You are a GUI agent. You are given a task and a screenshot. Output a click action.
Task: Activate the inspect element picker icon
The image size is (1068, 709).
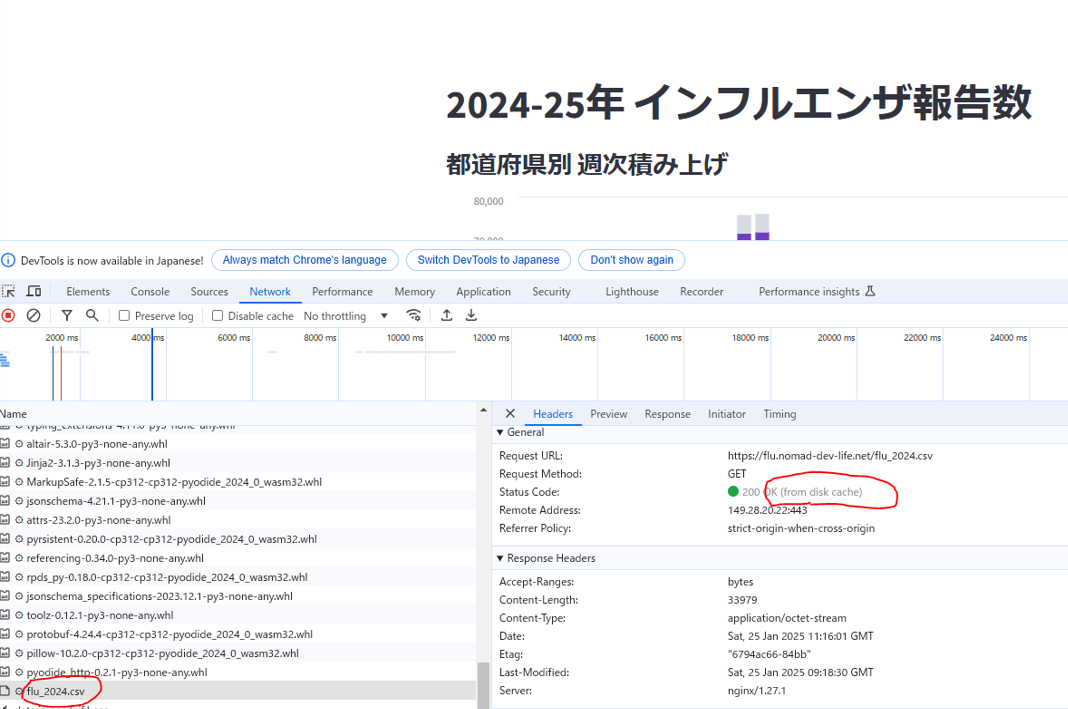pos(8,292)
